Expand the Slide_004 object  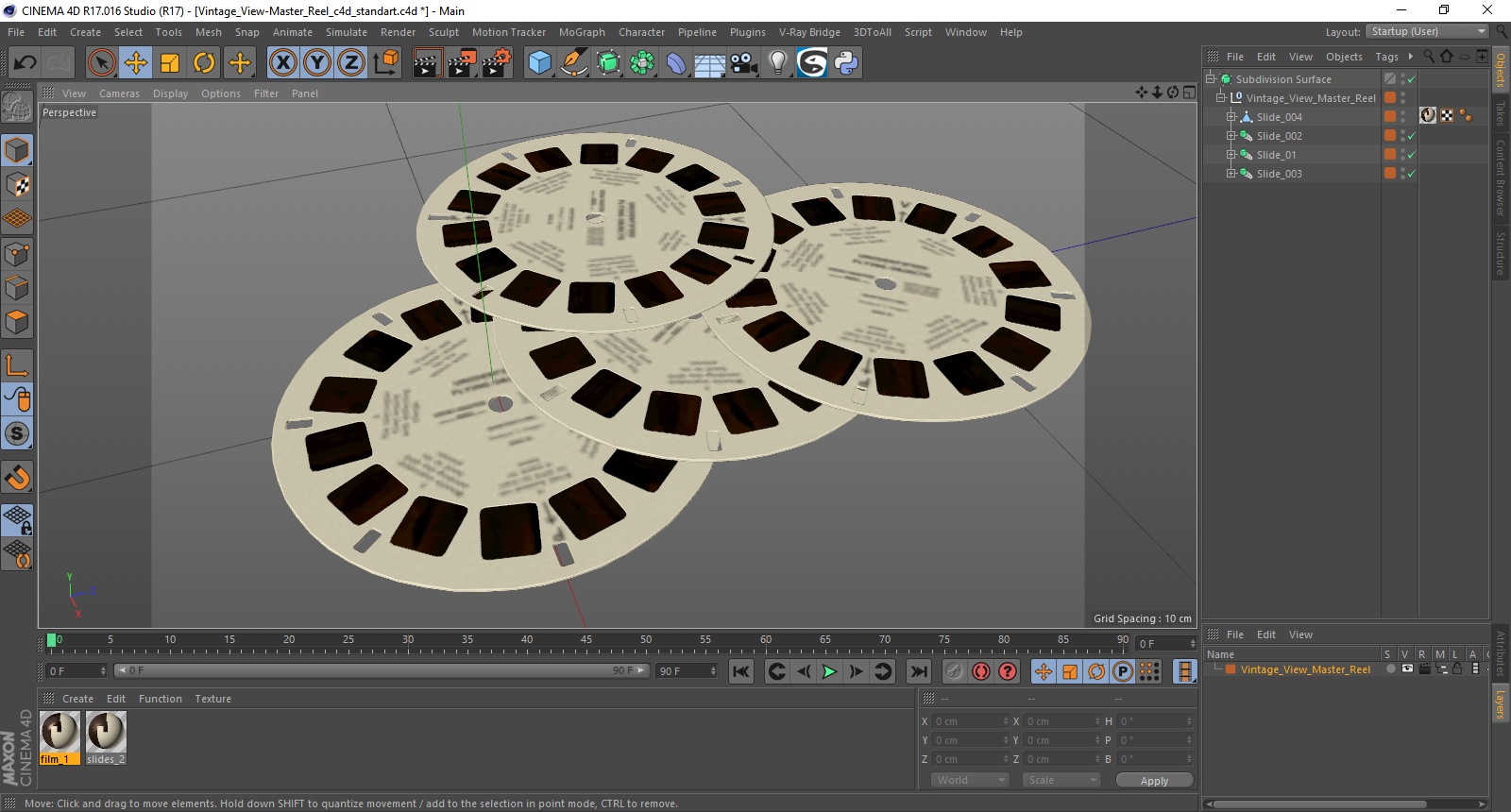(x=1231, y=117)
